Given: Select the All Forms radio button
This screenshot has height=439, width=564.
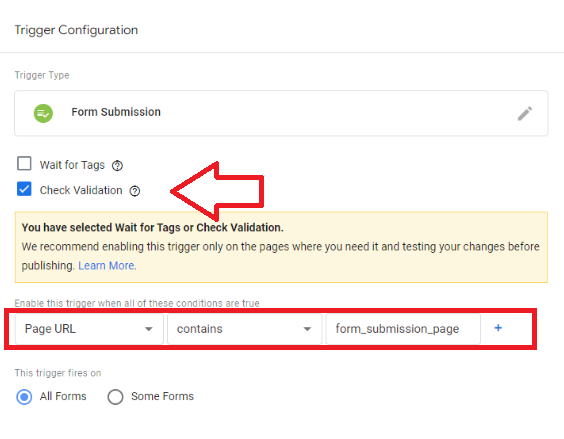Looking at the screenshot, I should click(24, 397).
